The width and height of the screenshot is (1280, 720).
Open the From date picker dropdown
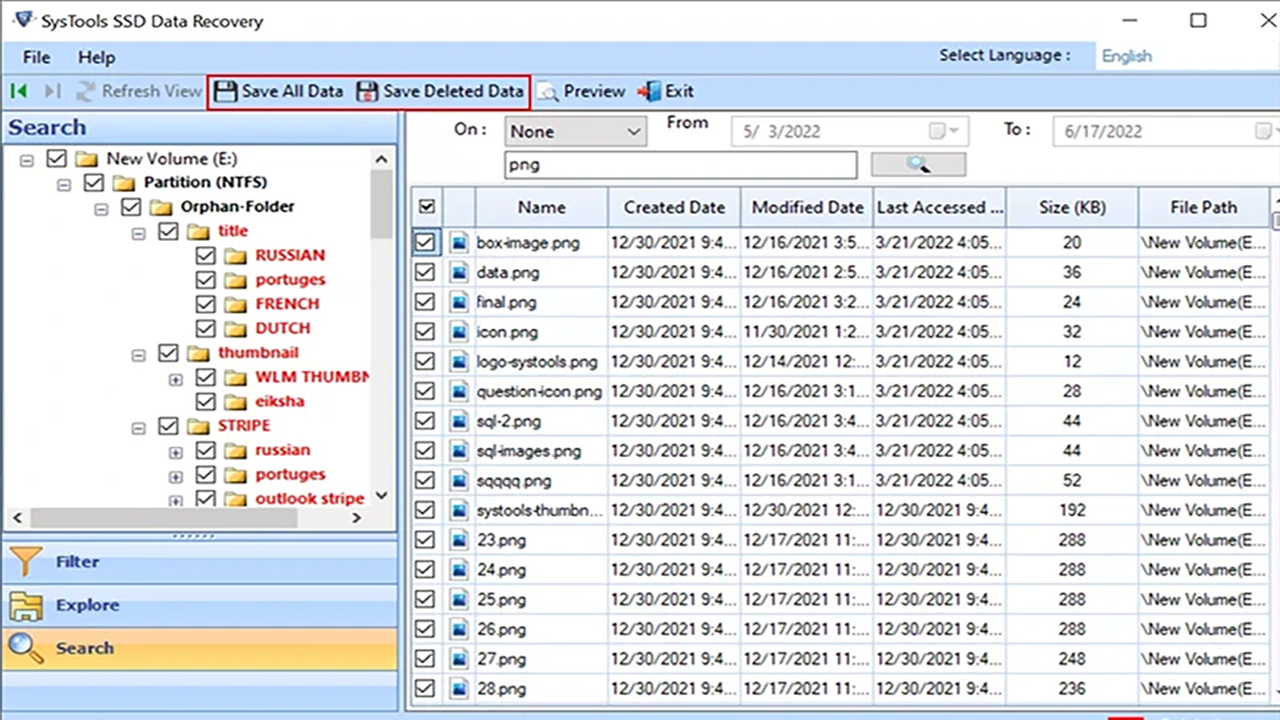(x=945, y=131)
